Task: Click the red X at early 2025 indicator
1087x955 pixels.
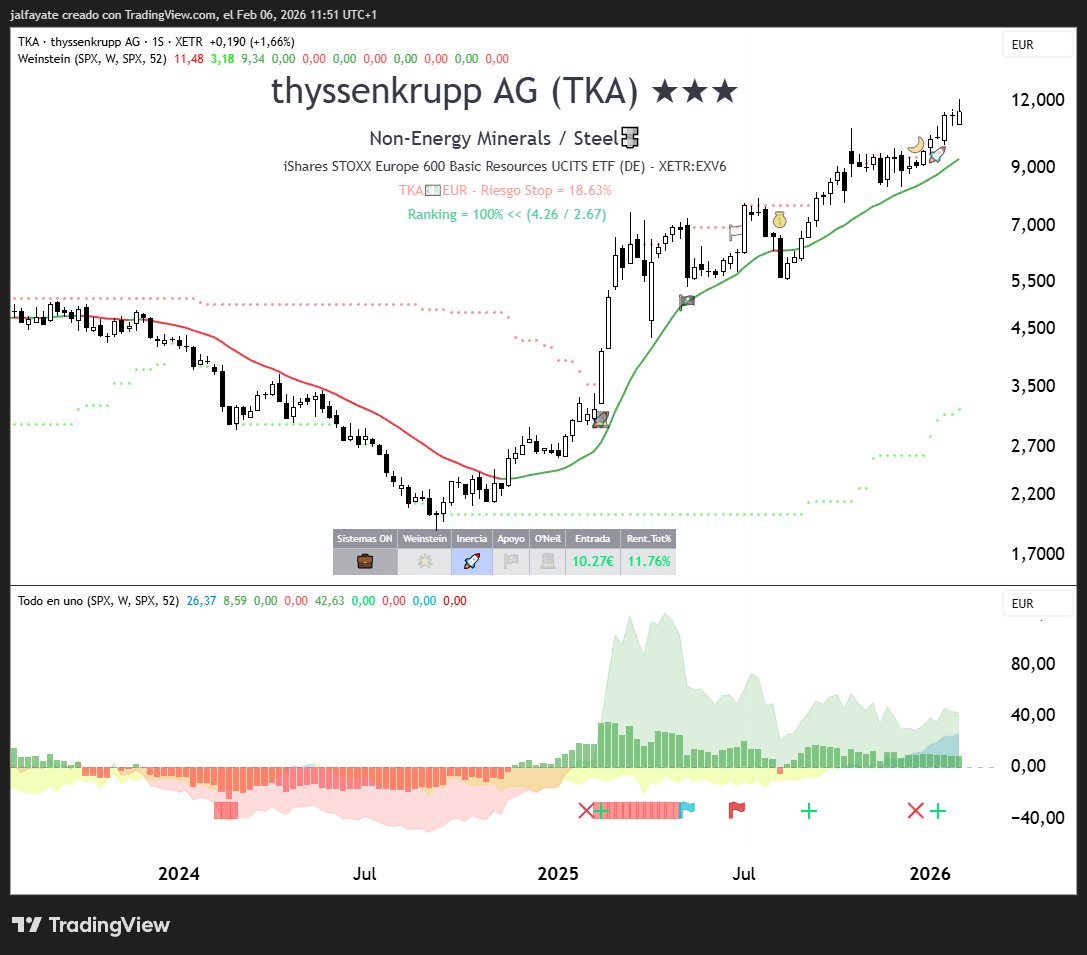Action: pos(586,810)
